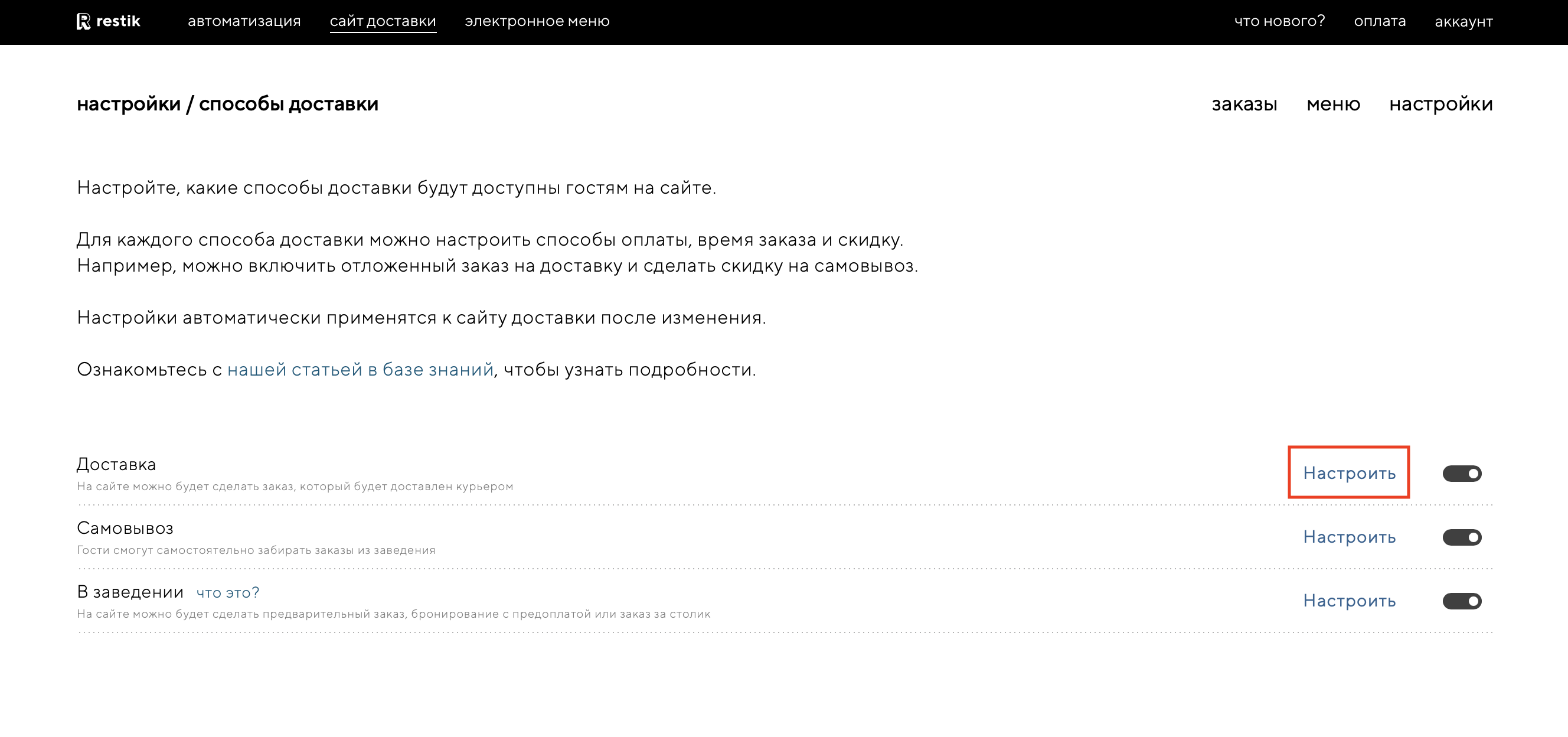Click Настроить for В заведении
The width and height of the screenshot is (1568, 737).
(x=1348, y=601)
